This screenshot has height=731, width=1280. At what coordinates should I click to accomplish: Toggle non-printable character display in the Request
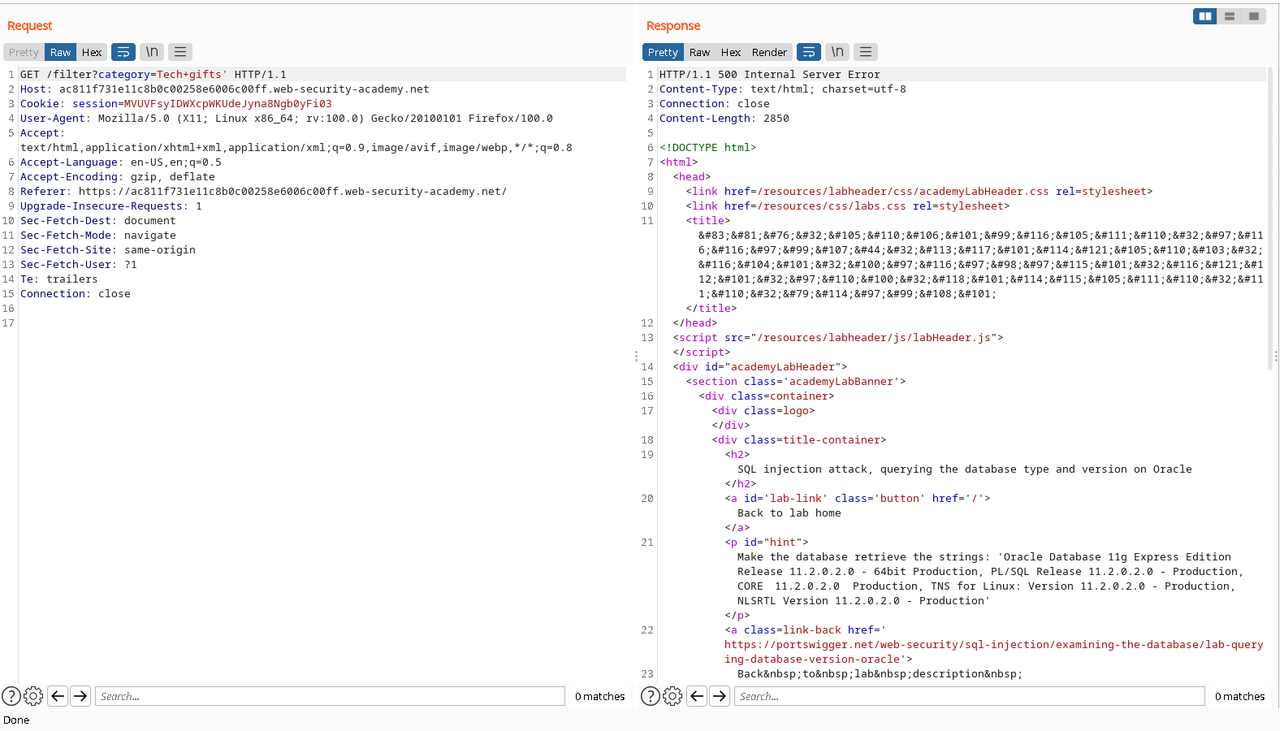pyautogui.click(x=151, y=51)
